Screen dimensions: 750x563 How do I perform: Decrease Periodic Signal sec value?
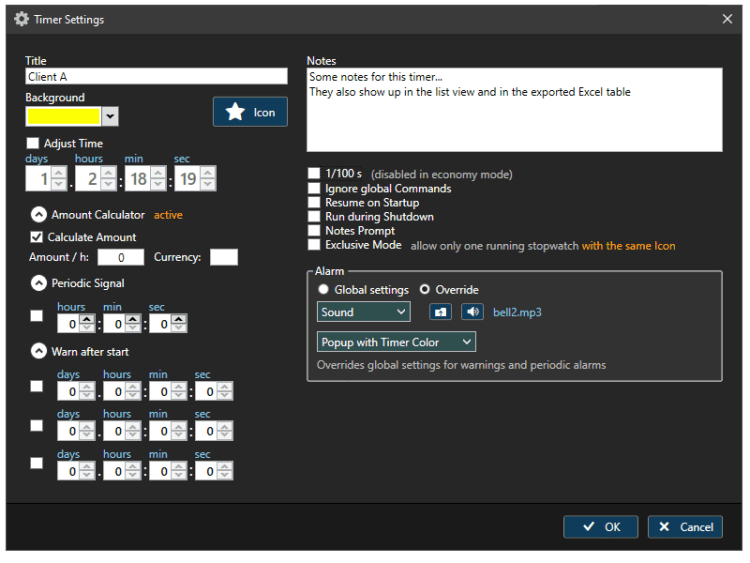pyautogui.click(x=178, y=328)
